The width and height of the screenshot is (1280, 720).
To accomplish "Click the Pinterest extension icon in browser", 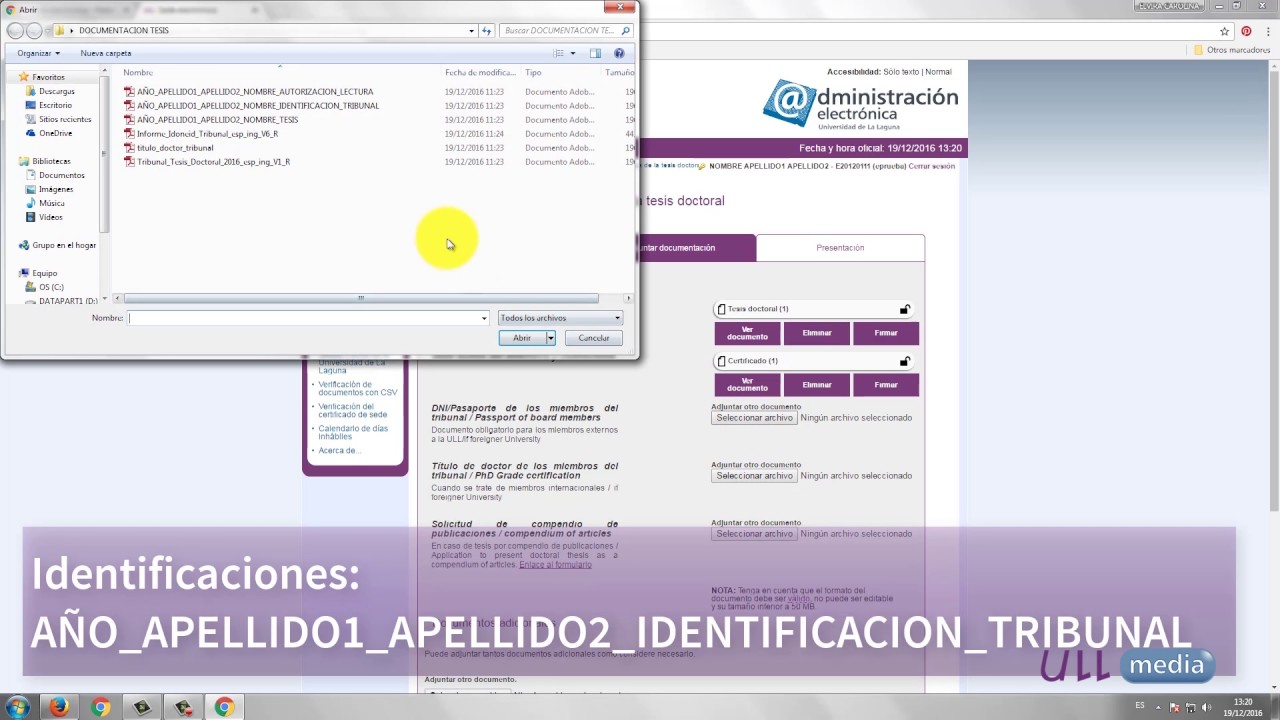I will pyautogui.click(x=1246, y=31).
